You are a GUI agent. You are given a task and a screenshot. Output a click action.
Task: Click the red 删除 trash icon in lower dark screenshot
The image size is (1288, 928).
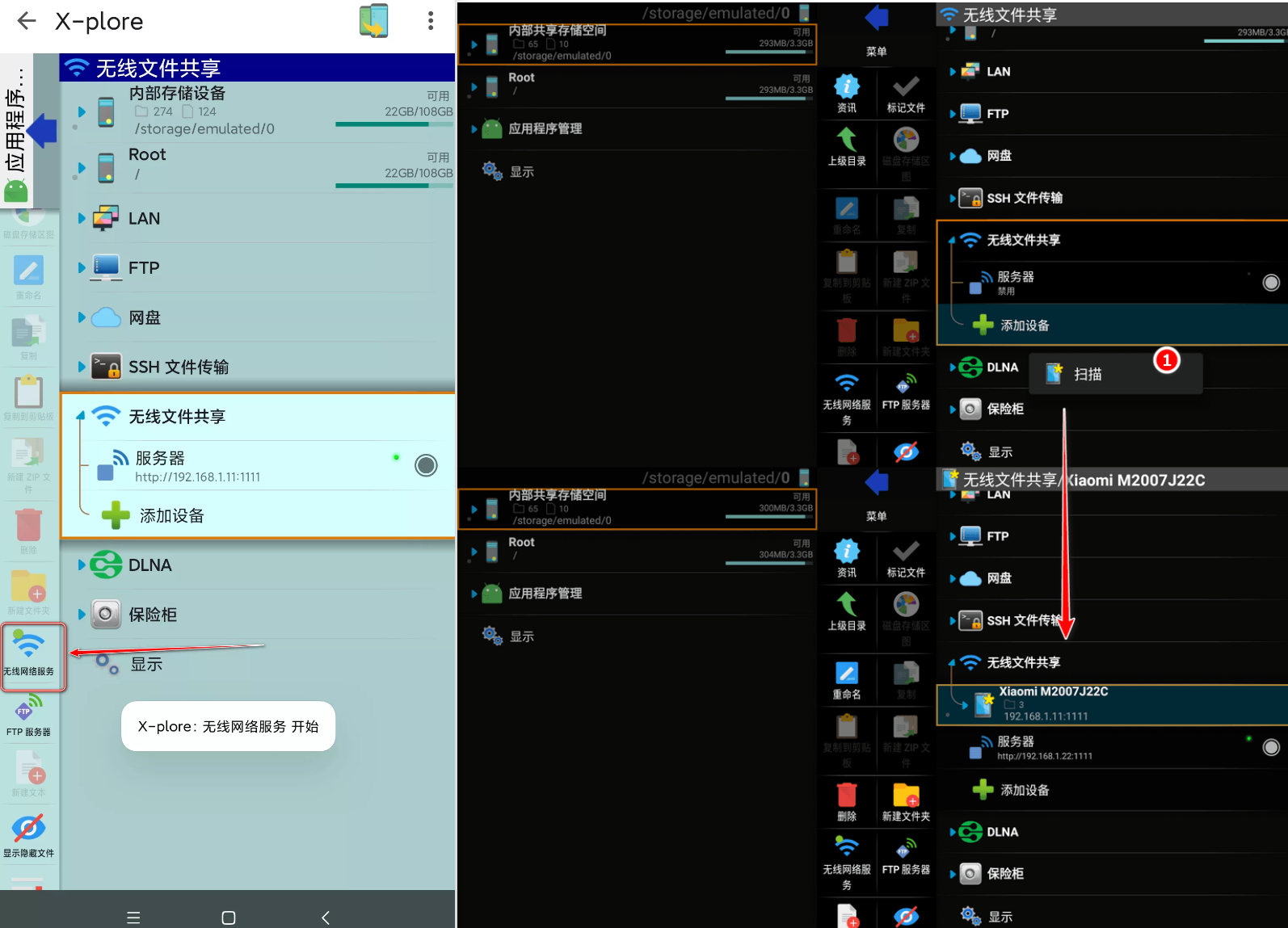click(846, 795)
